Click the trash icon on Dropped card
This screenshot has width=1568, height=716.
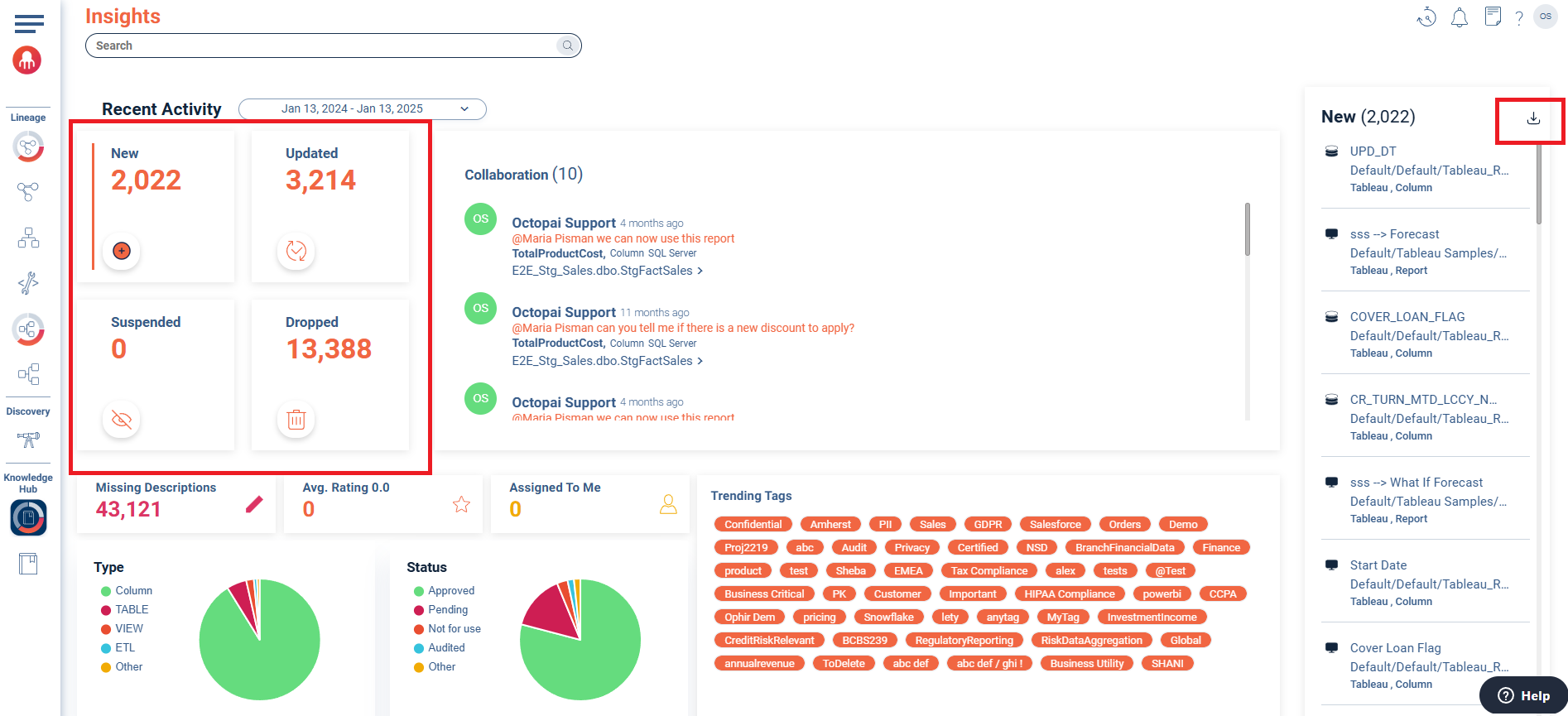(296, 420)
